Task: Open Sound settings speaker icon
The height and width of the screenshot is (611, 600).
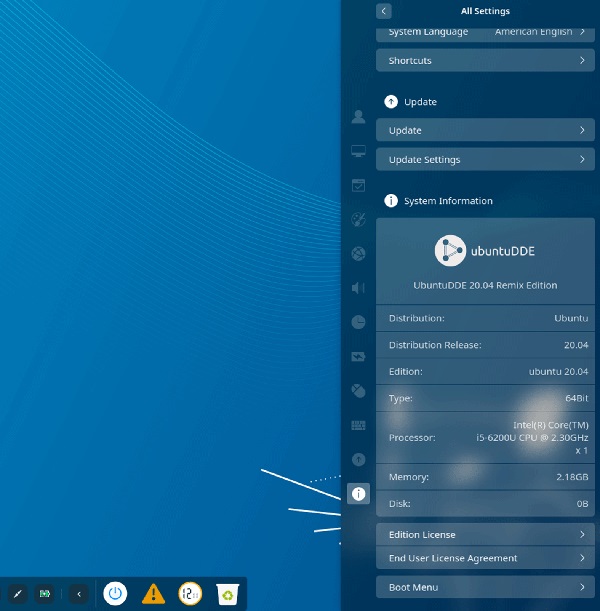Action: pos(358,288)
